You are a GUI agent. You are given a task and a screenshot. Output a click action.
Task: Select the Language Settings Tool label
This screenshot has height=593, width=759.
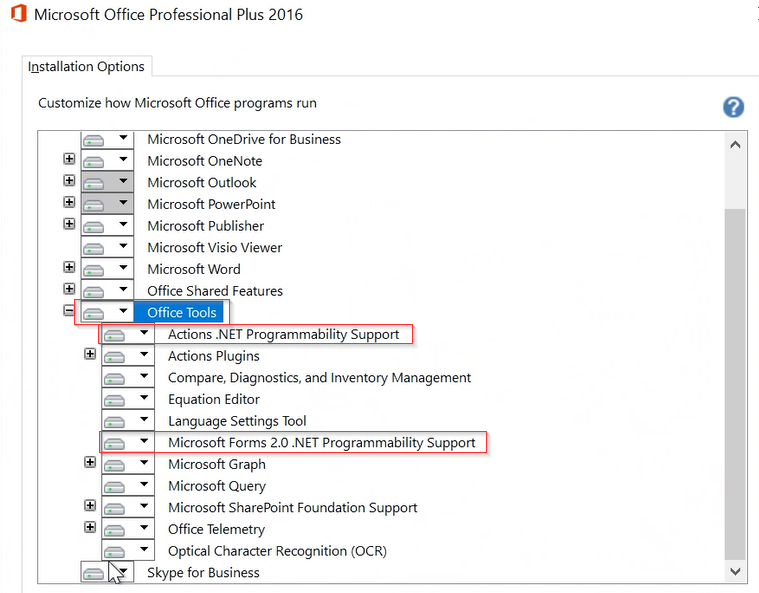tap(237, 421)
